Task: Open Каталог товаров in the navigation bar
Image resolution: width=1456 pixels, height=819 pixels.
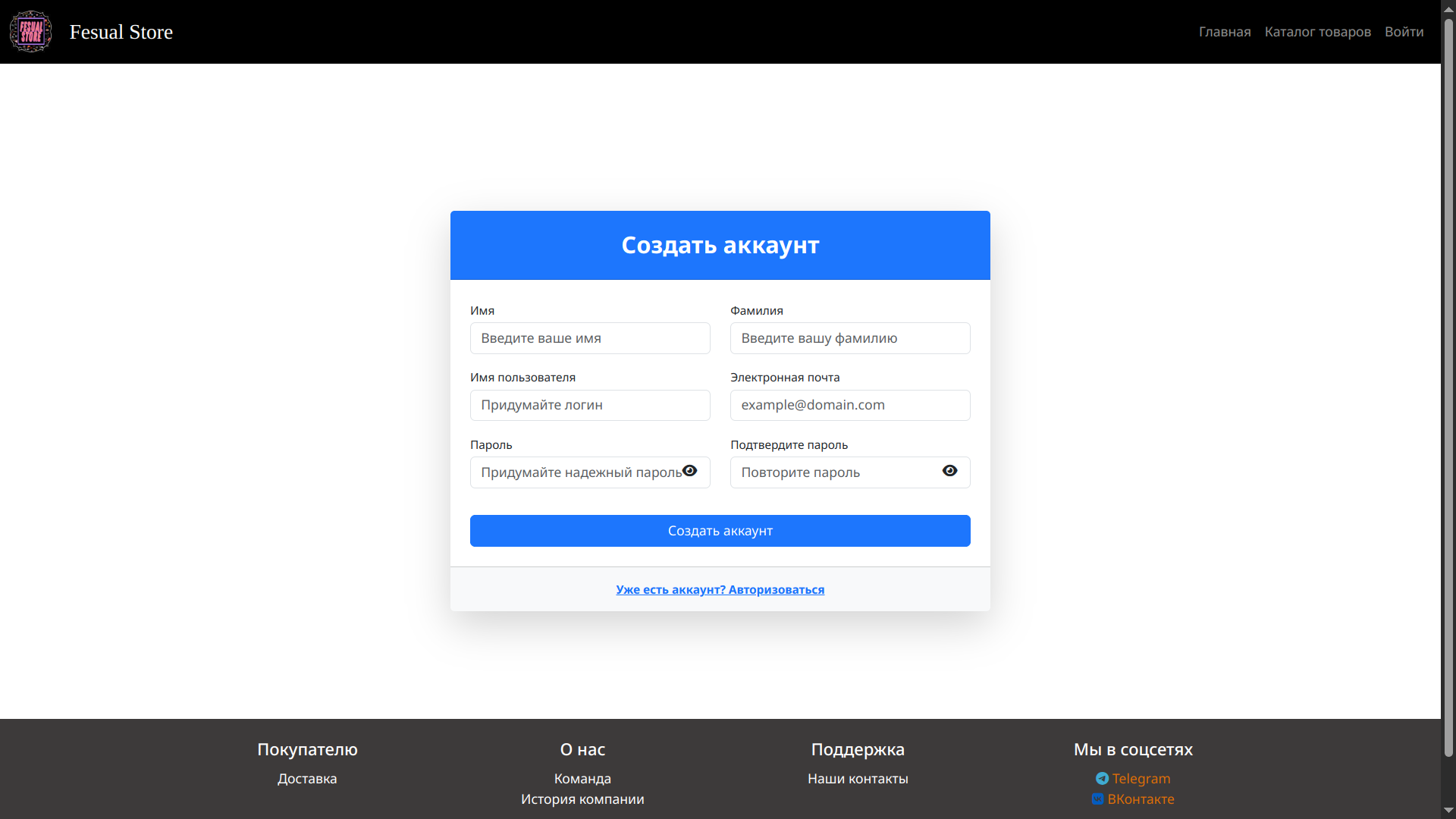Action: [x=1317, y=32]
